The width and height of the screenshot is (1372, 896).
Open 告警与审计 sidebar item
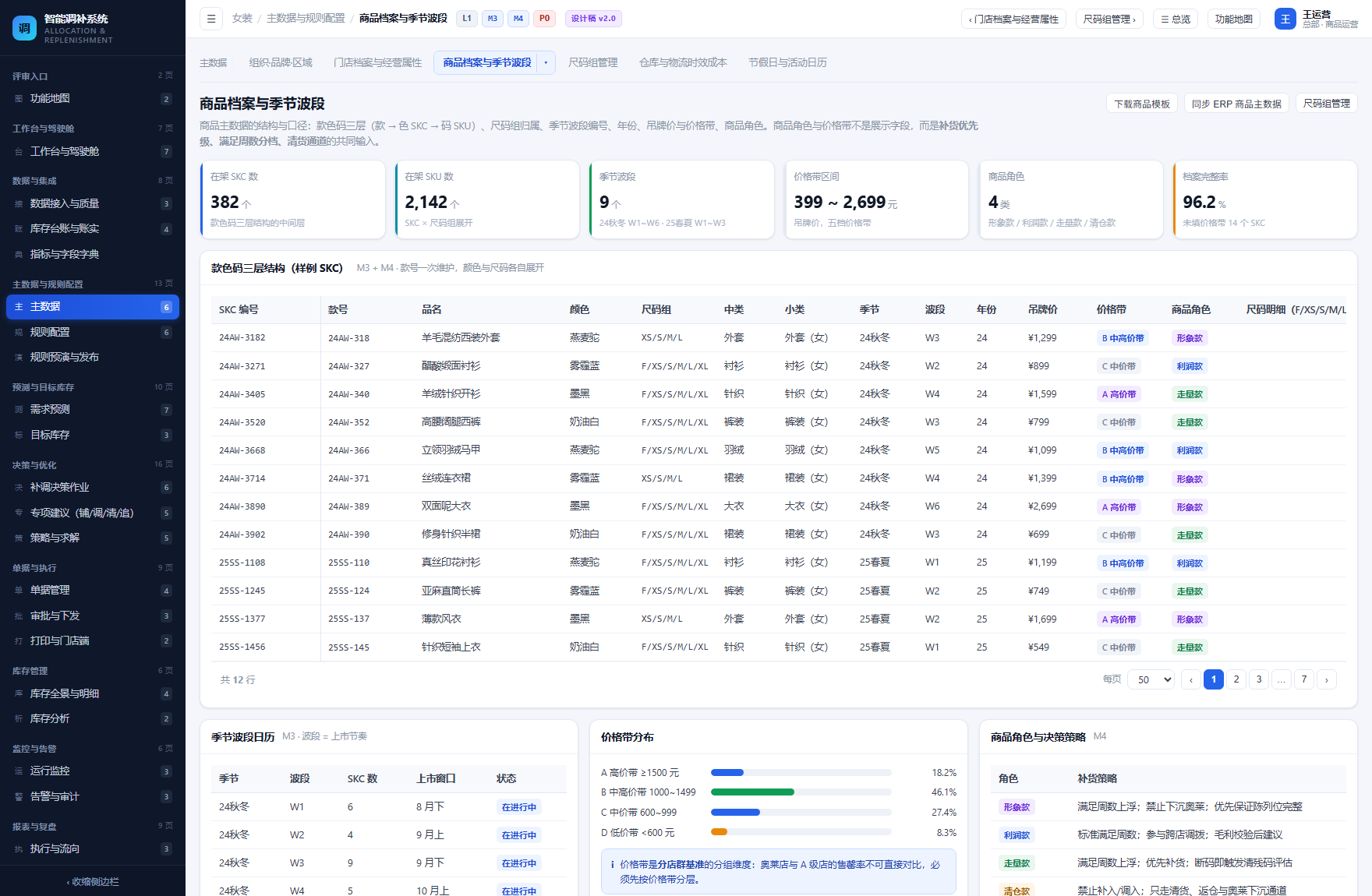(x=93, y=796)
